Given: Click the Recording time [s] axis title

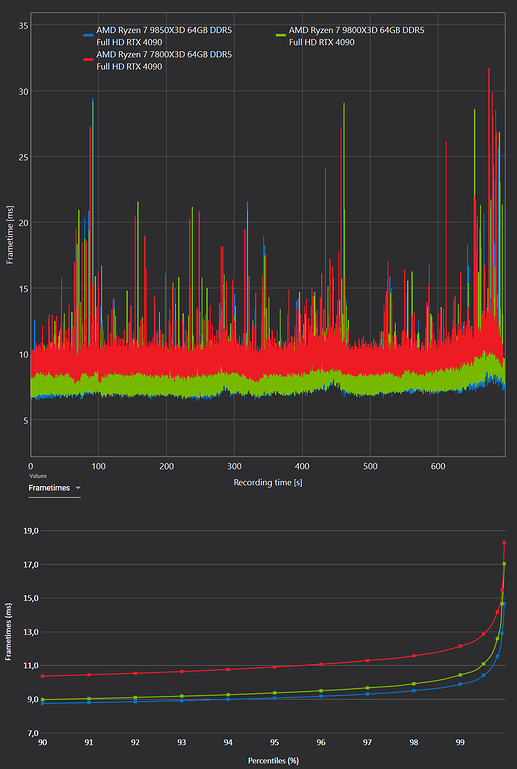Looking at the screenshot, I should (268, 483).
